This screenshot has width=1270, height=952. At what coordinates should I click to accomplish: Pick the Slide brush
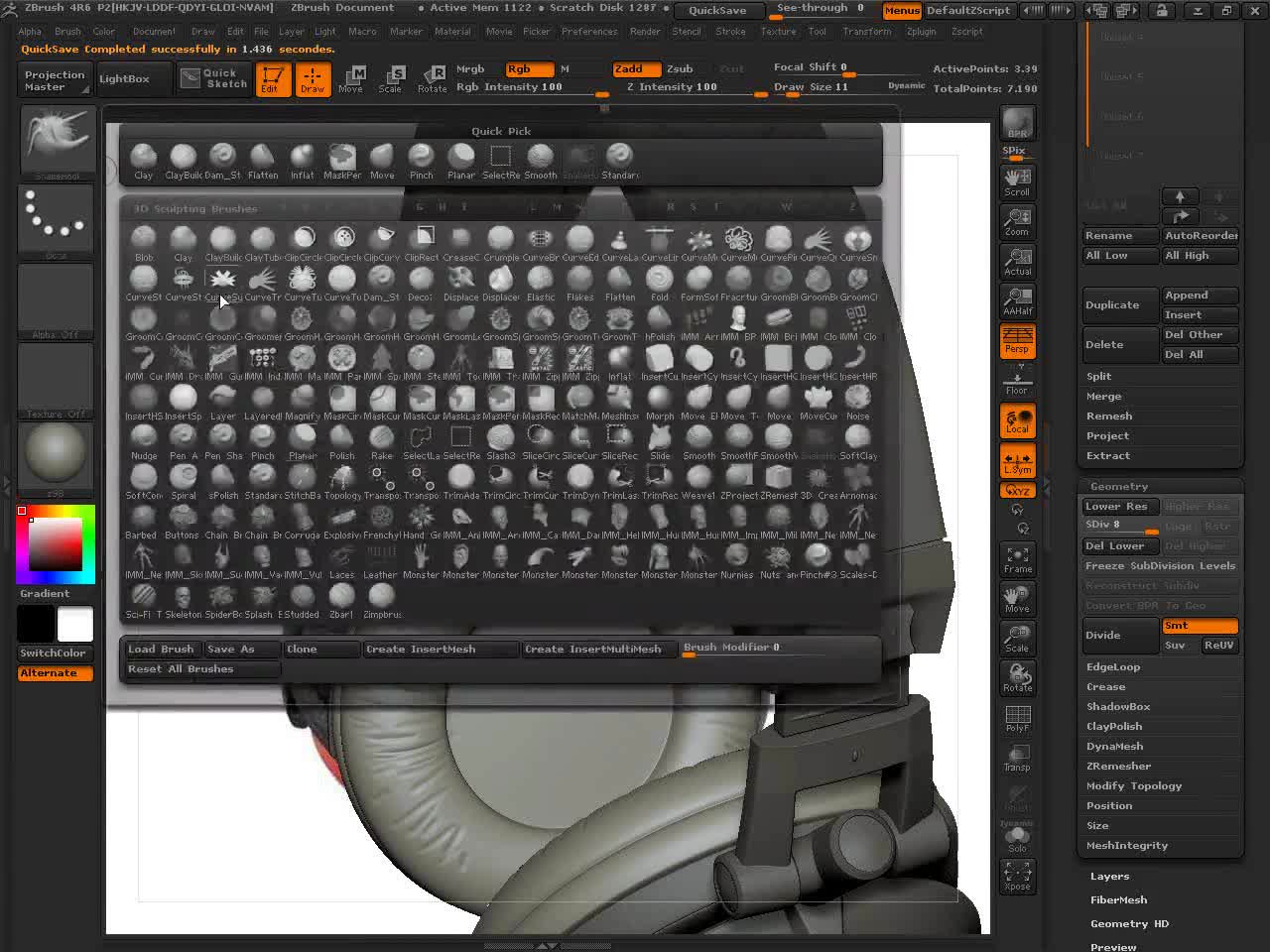tap(660, 442)
